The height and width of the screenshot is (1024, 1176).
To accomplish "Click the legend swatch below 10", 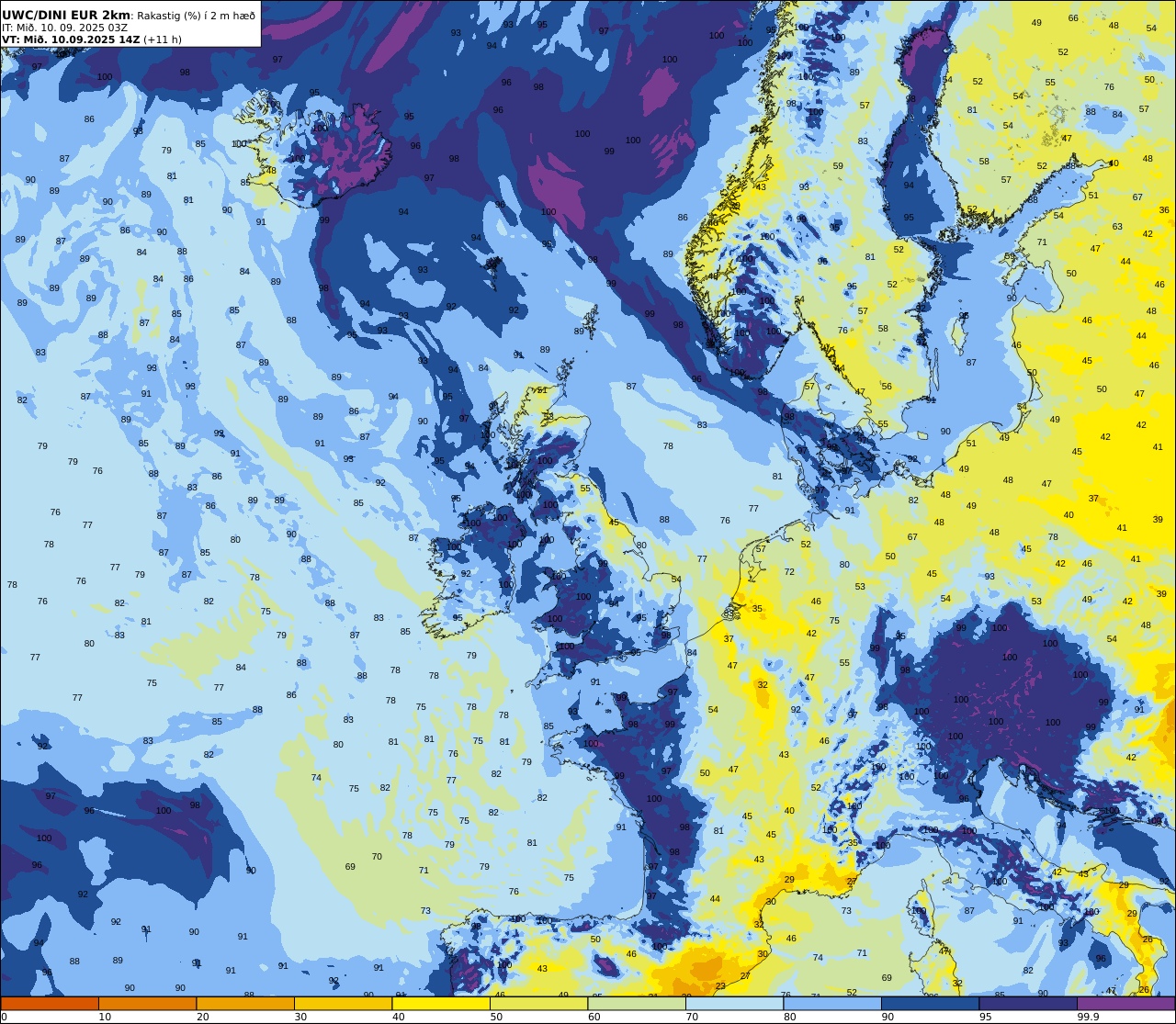I will click(50, 1004).
